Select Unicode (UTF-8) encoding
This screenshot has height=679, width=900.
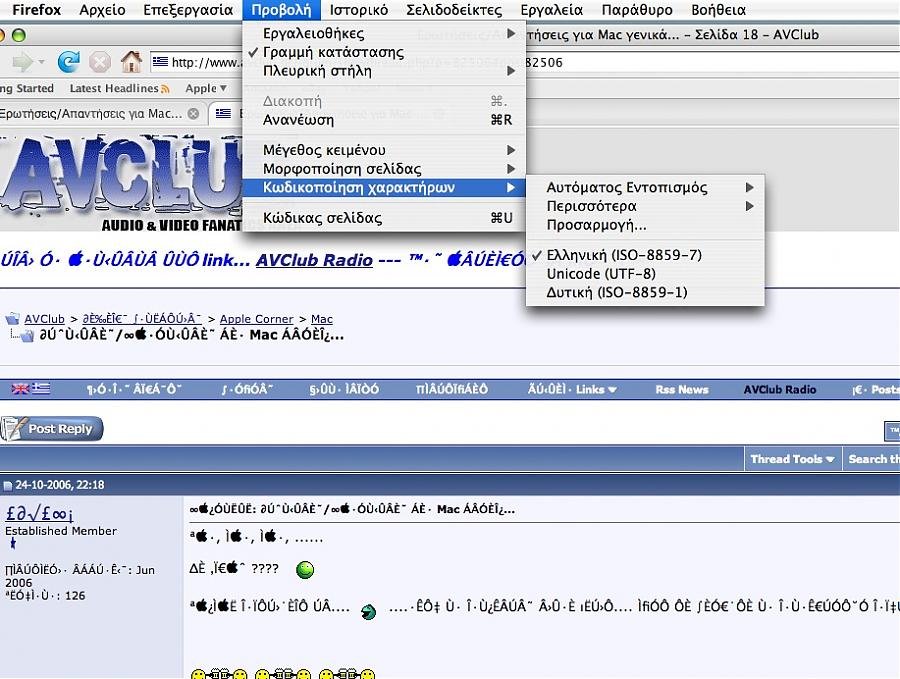click(601, 274)
